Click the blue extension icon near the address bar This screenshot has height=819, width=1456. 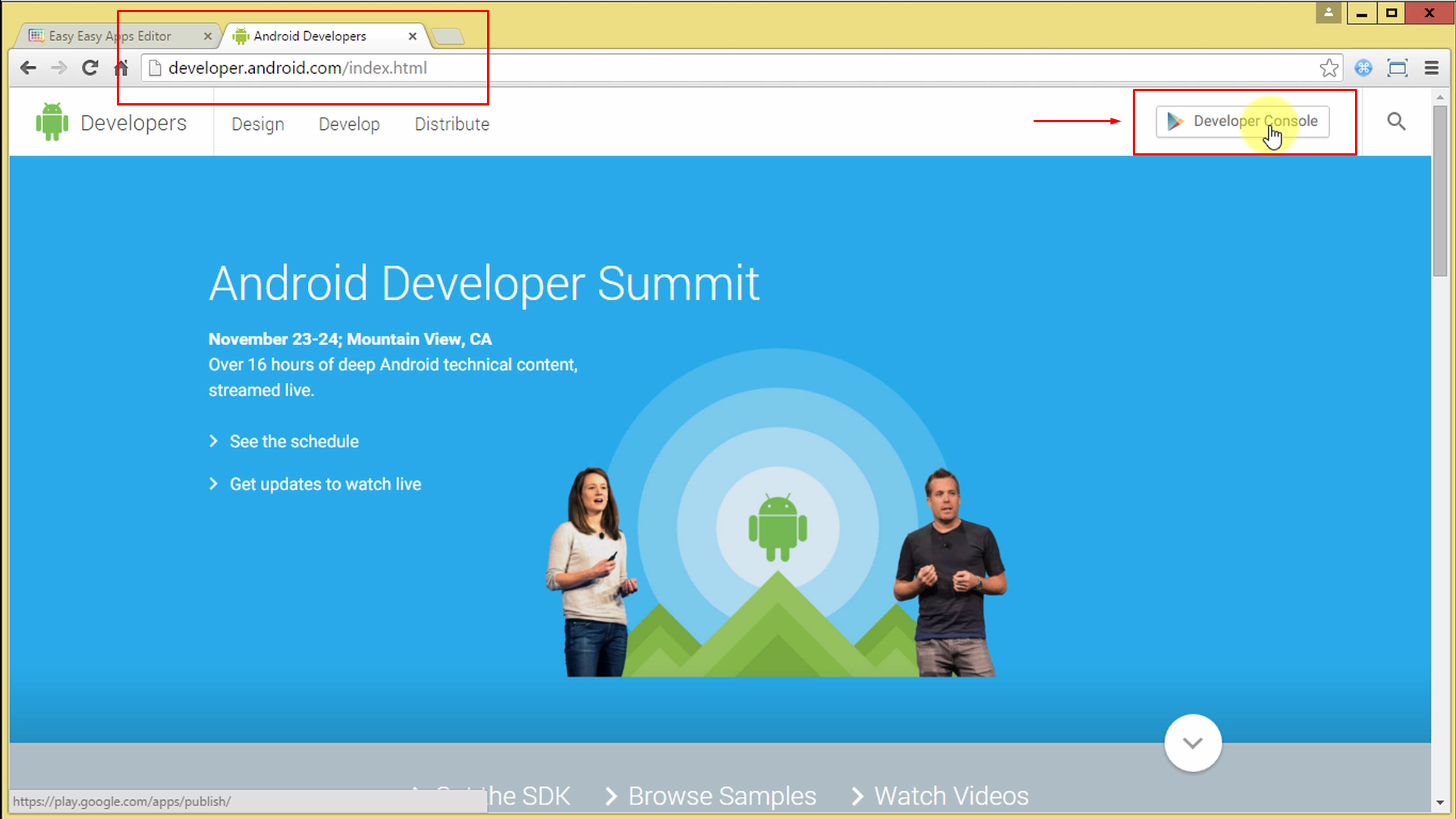[1363, 68]
